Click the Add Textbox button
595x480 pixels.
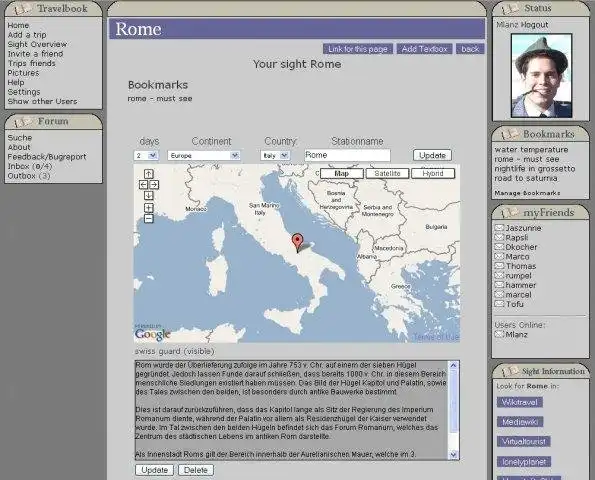coord(424,49)
